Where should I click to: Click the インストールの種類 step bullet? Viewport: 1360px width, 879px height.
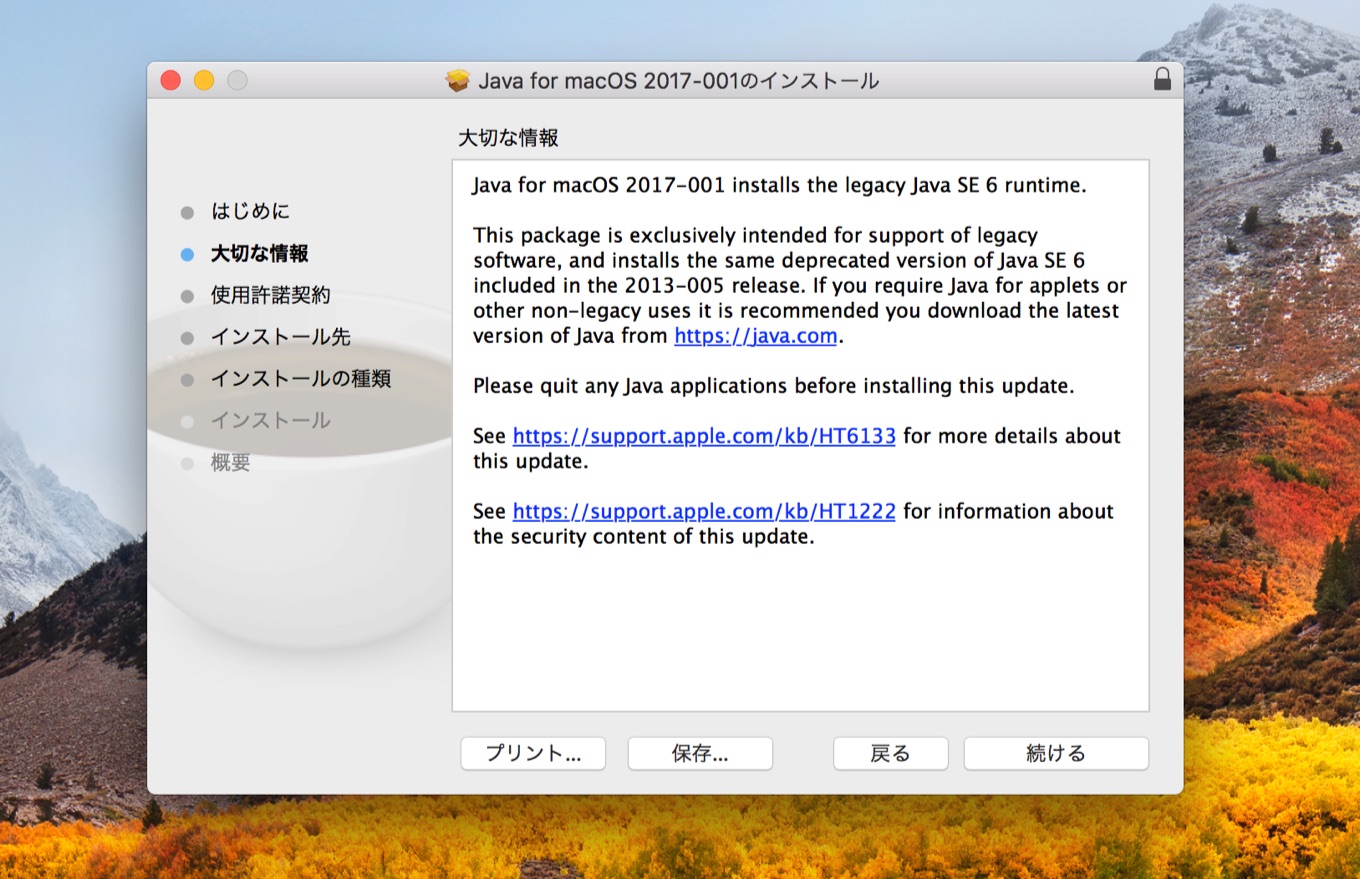pos(187,380)
